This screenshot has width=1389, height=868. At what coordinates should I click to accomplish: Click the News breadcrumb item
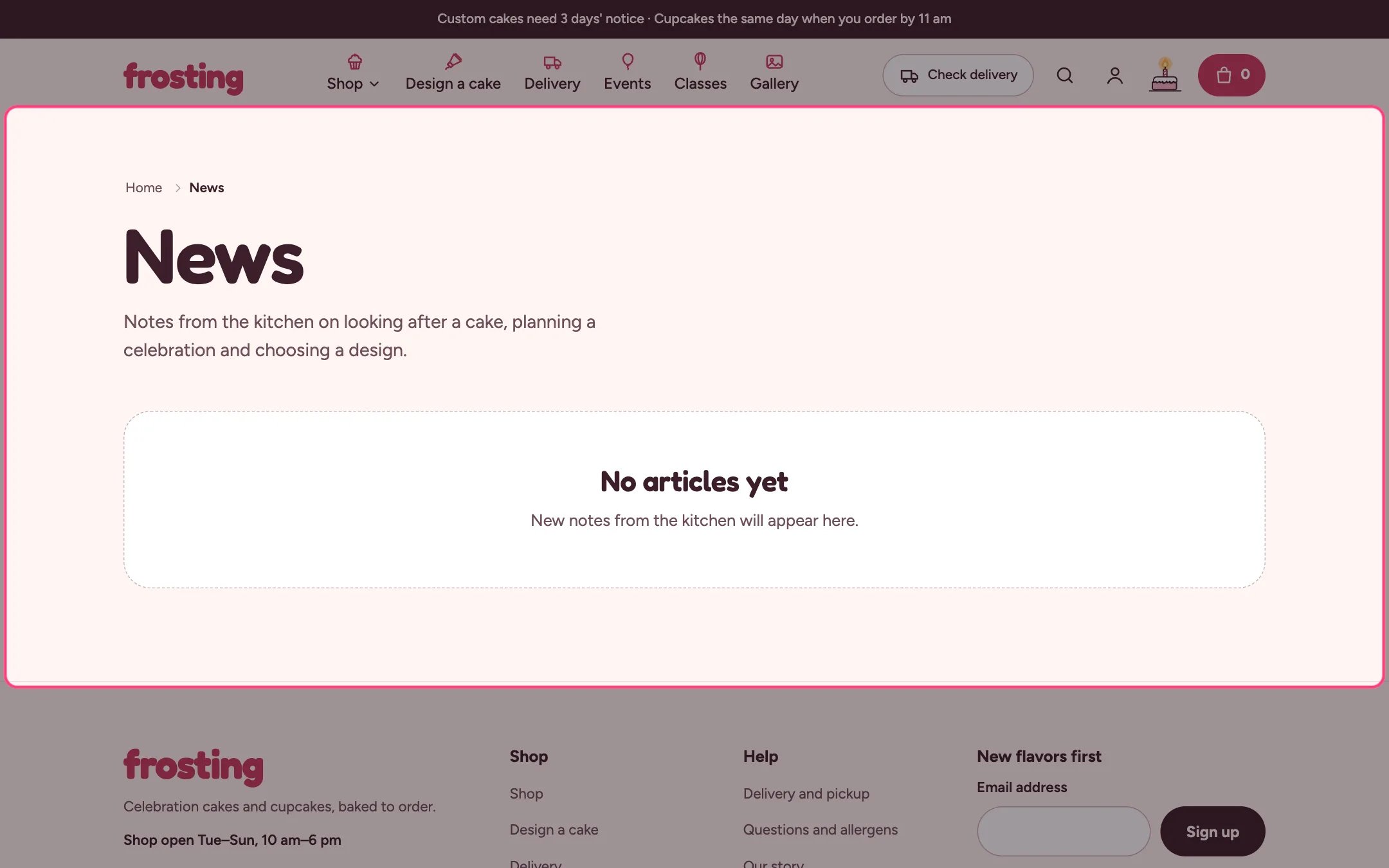(x=206, y=188)
